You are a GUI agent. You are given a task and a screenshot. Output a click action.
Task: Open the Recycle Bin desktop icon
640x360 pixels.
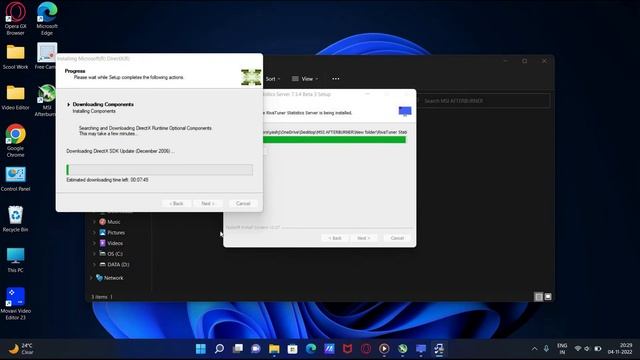[x=16, y=219]
